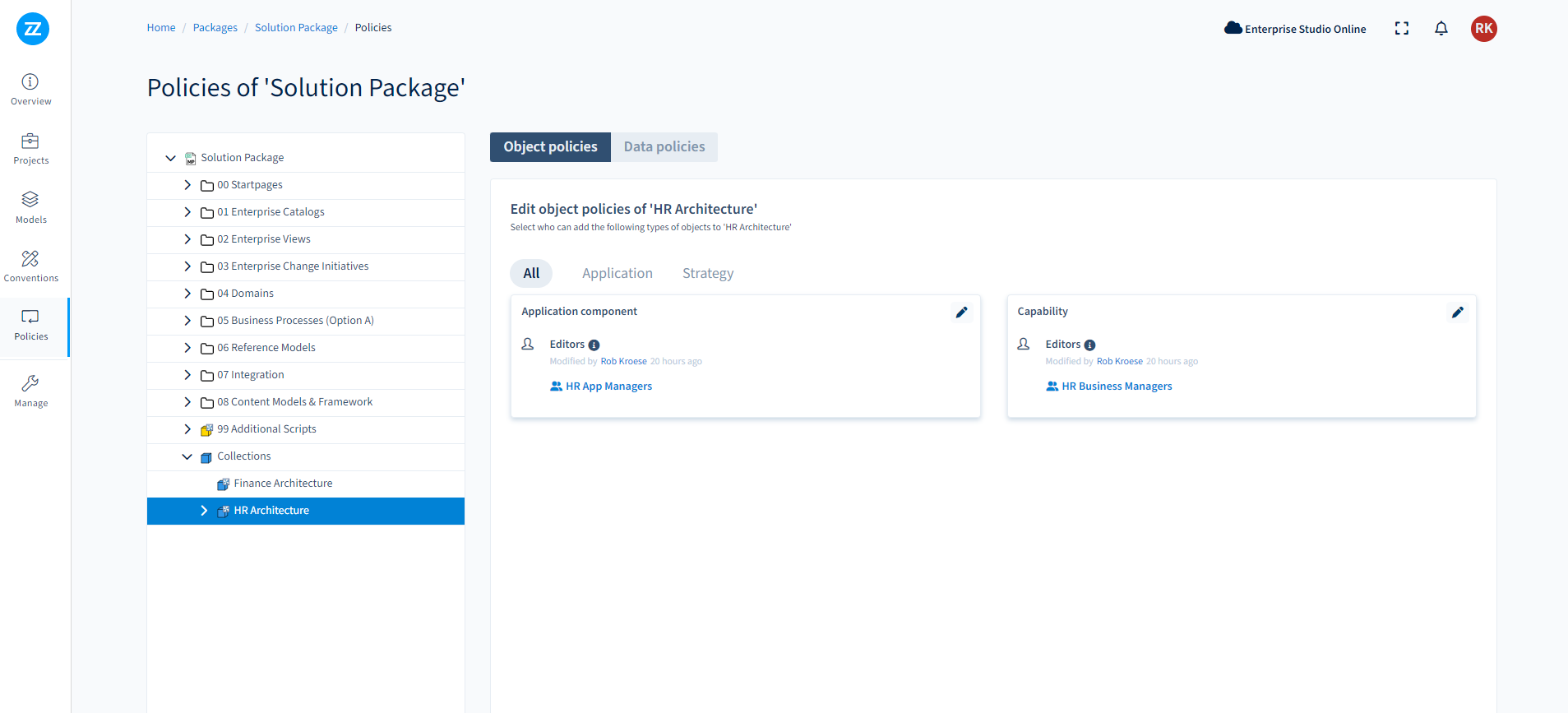Expand the 04 Domains folder
Screen dimensions: 1568x713
187,294
